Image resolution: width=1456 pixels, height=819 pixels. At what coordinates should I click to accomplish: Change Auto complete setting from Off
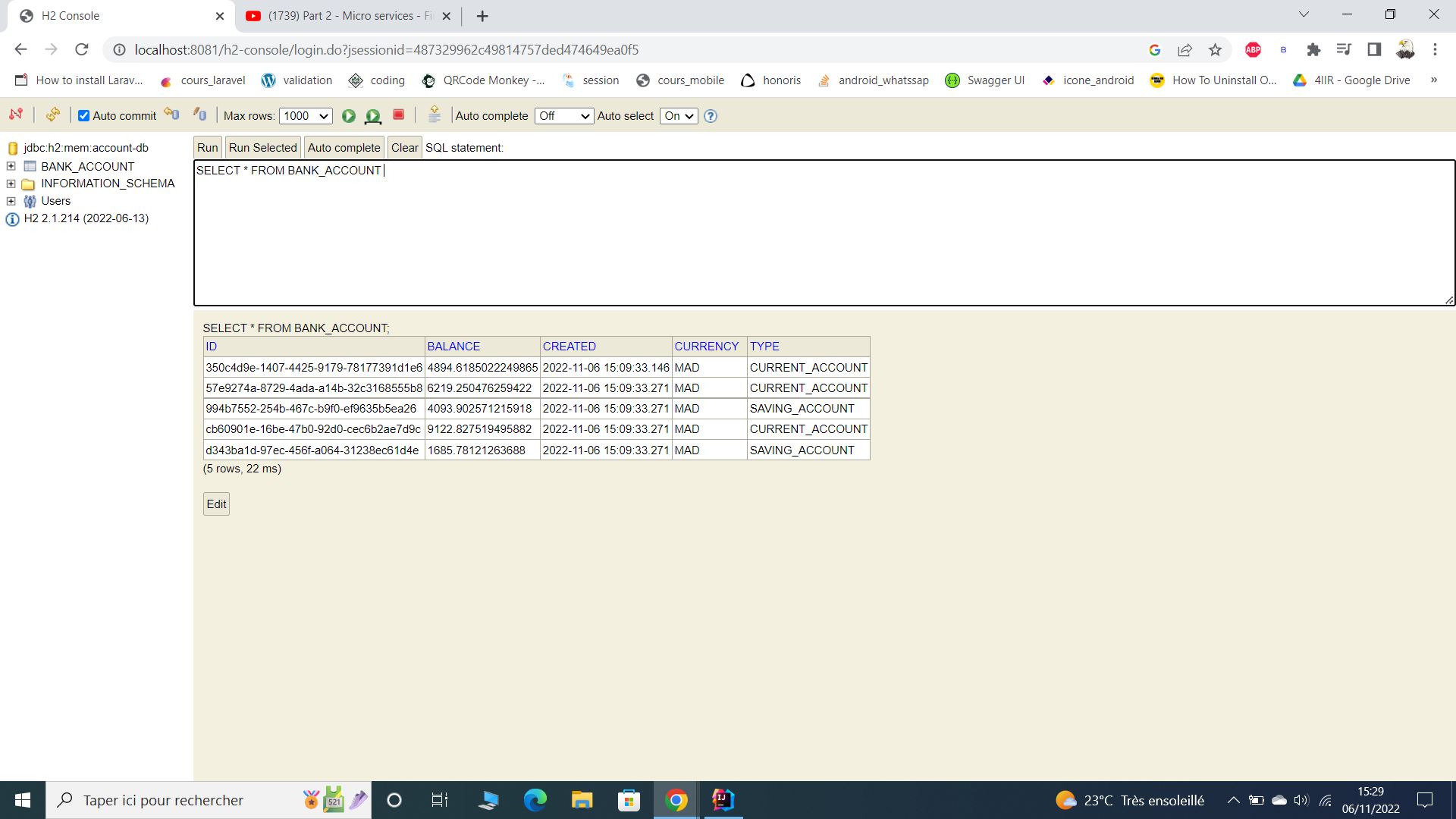(x=564, y=116)
